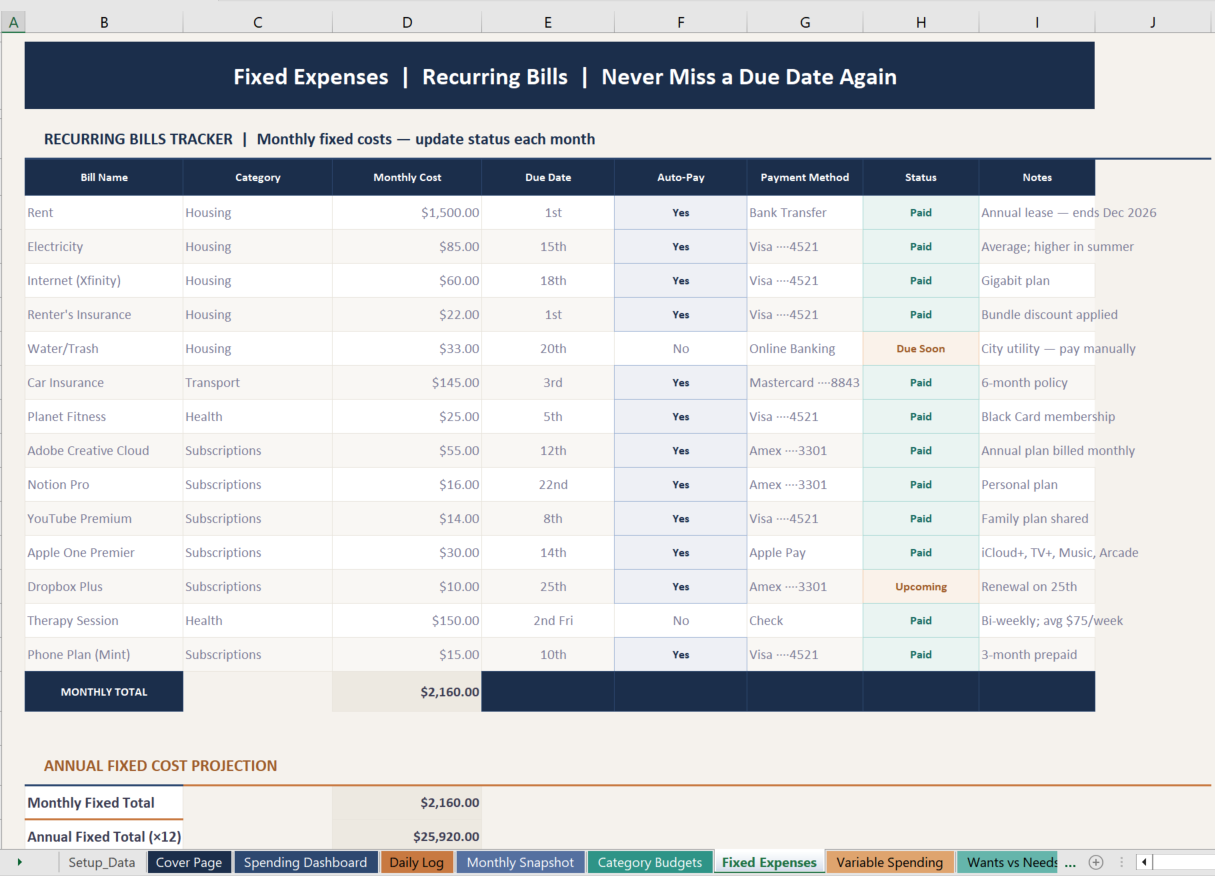This screenshot has height=876, width=1215.
Task: Select the Rent bill name cell
Action: tap(104, 213)
